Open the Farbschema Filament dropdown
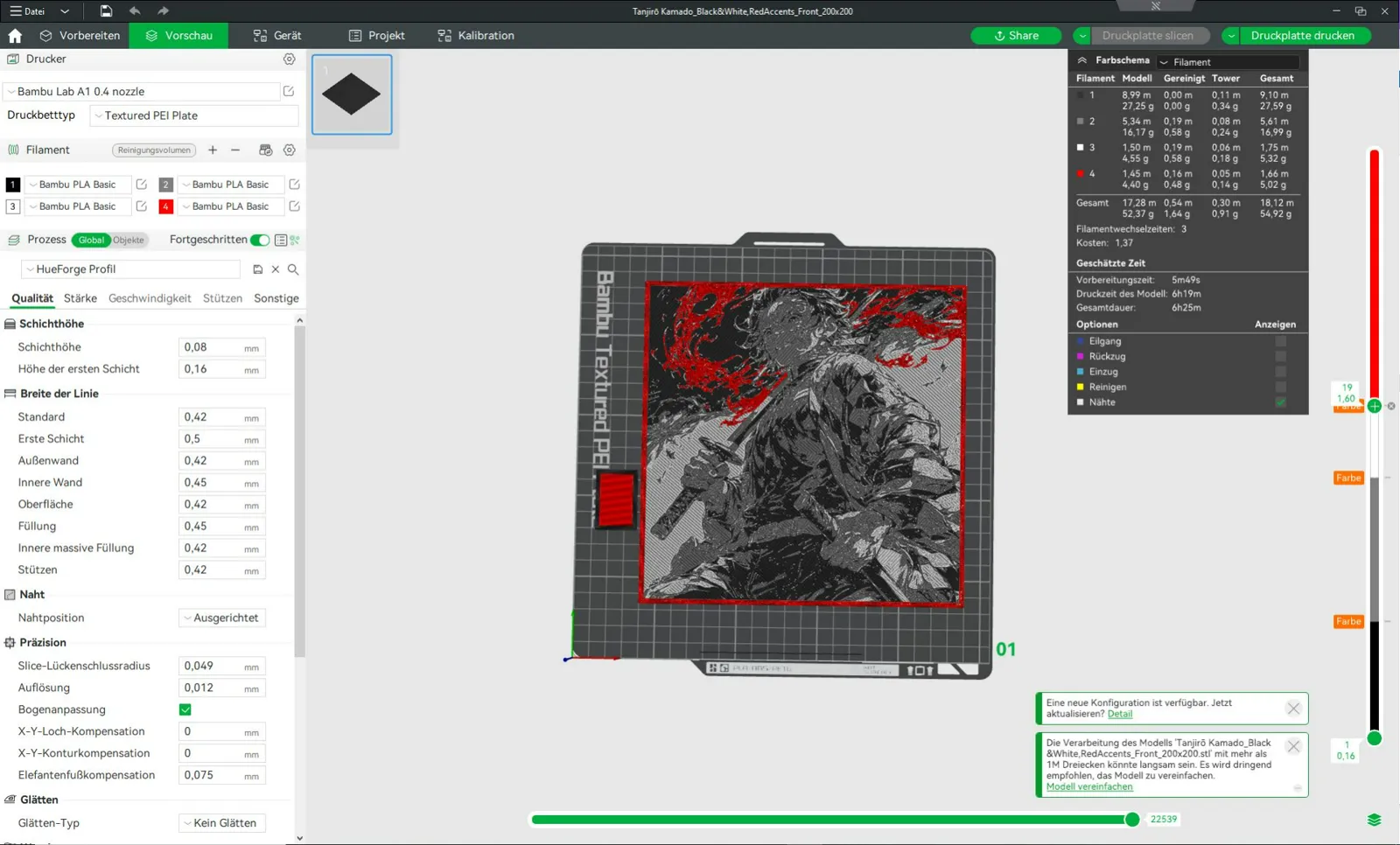1400x845 pixels. pyautogui.click(x=1228, y=62)
